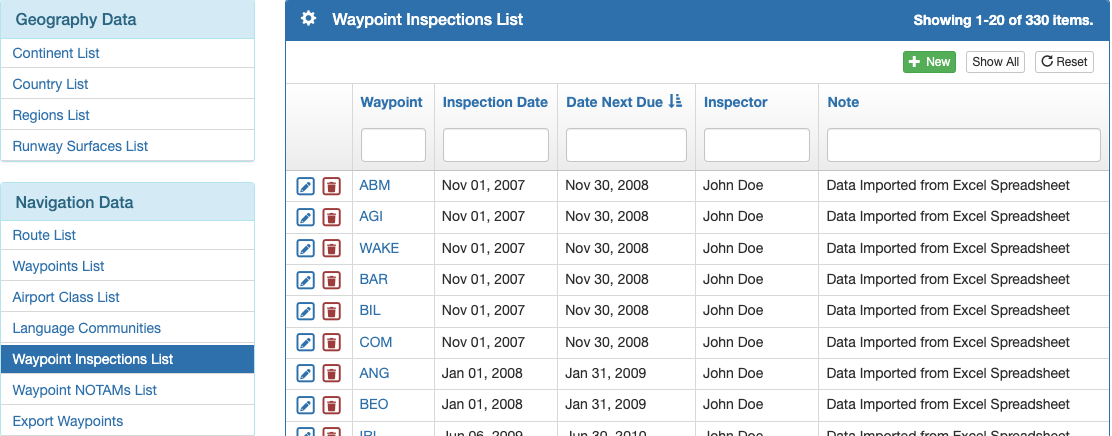Viewport: 1112px width, 436px height.
Task: Focus the Waypoint filter input field
Action: point(394,145)
